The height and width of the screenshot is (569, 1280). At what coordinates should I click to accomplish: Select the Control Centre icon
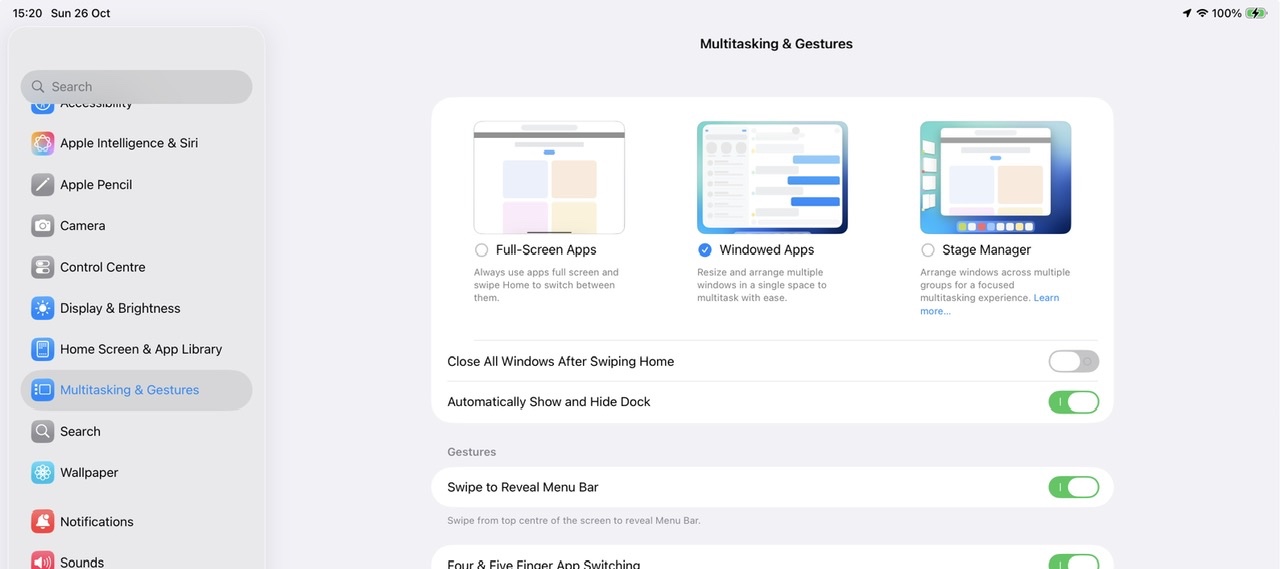[42, 267]
